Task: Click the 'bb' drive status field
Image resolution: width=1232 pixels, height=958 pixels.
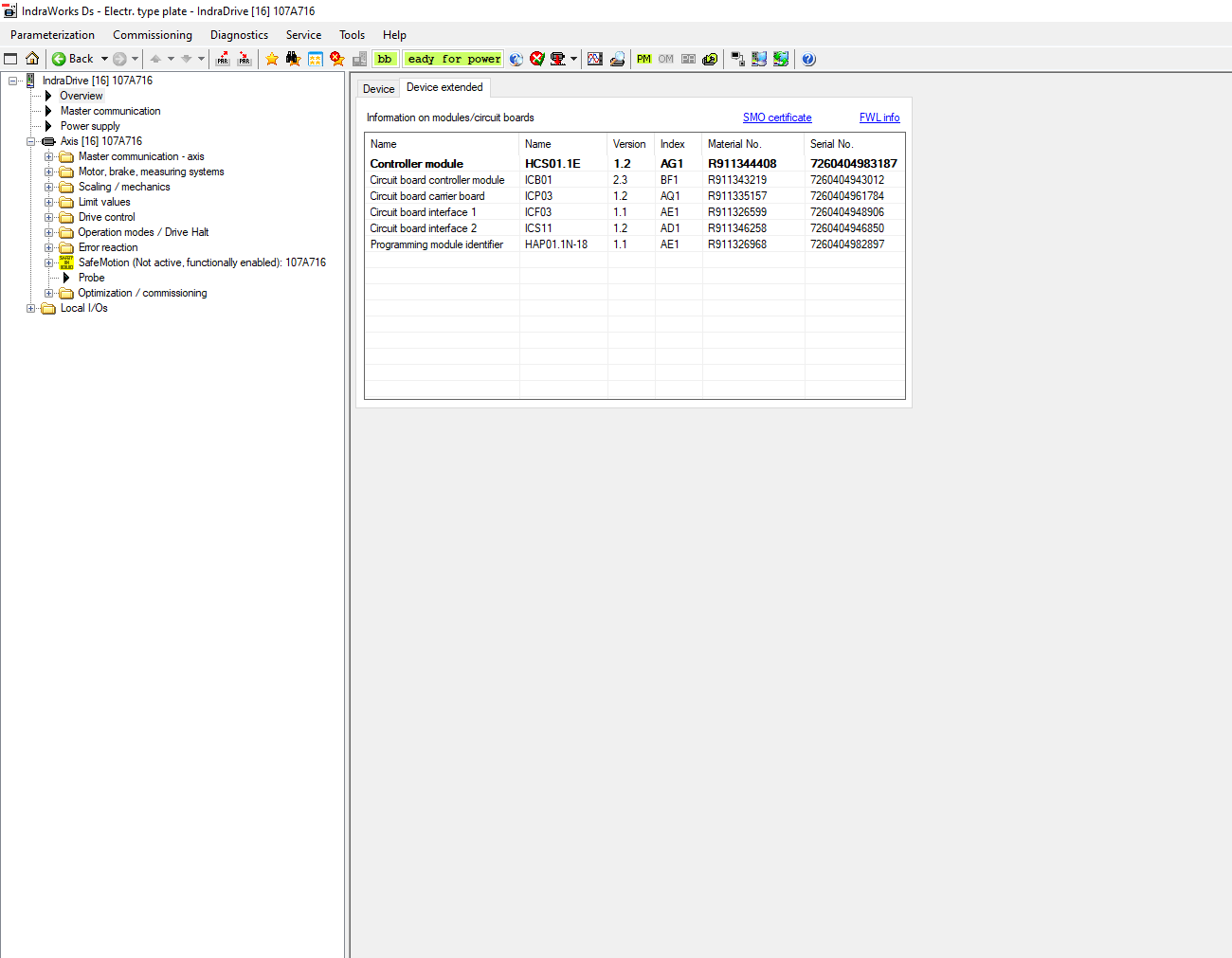Action: 385,59
